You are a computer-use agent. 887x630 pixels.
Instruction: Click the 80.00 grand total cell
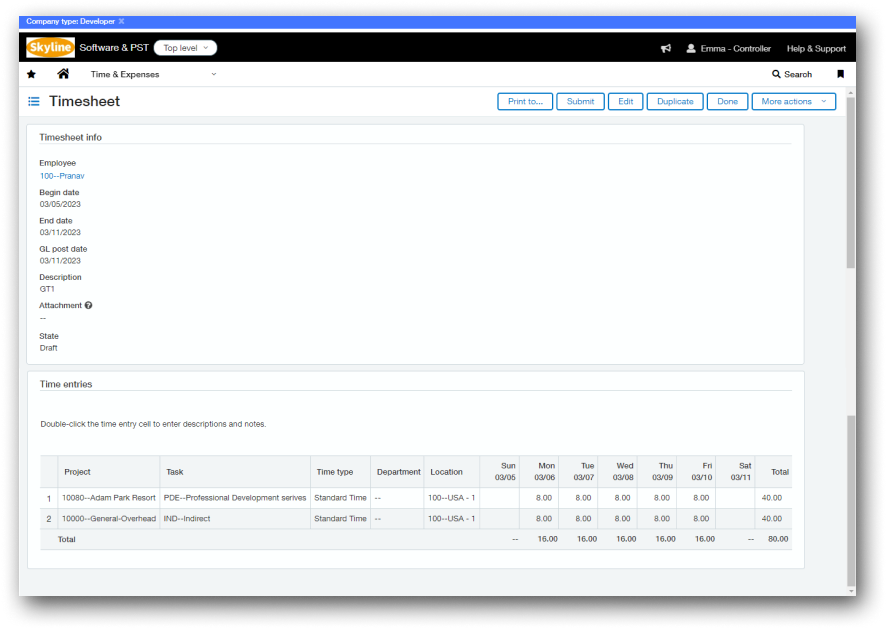[x=778, y=539]
